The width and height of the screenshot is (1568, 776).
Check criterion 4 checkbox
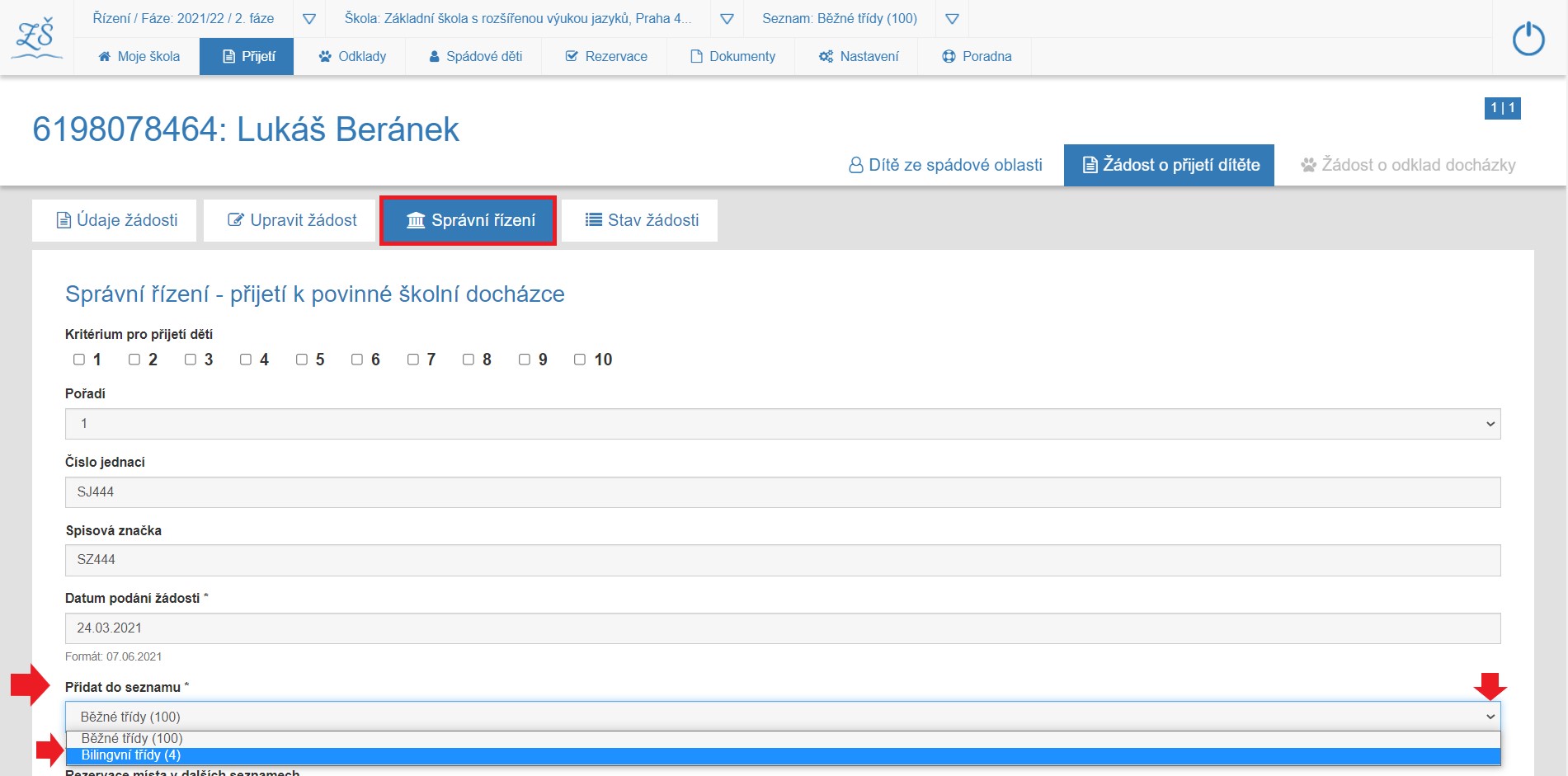[x=246, y=360]
